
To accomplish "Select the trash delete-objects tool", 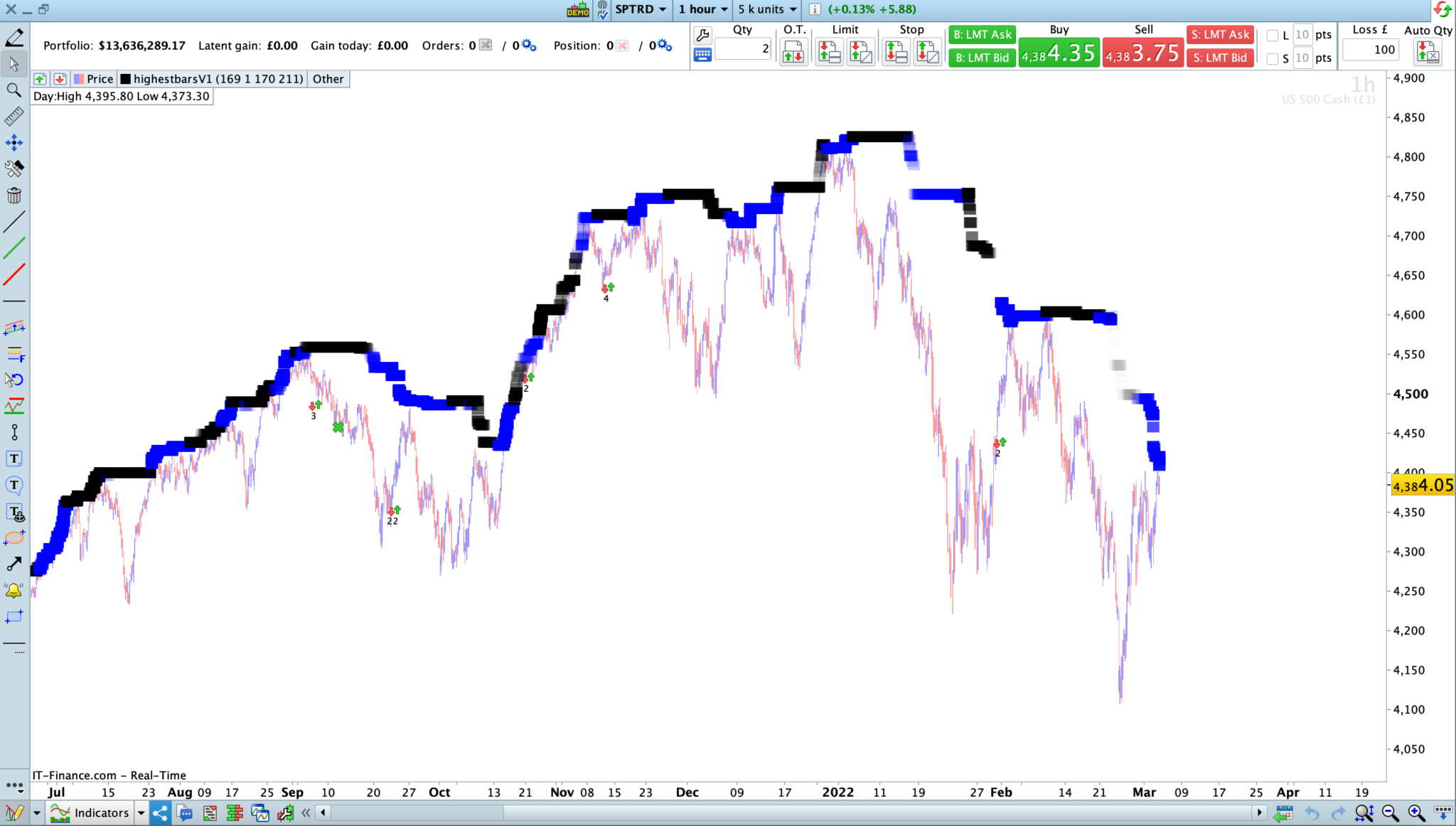I will (x=14, y=195).
